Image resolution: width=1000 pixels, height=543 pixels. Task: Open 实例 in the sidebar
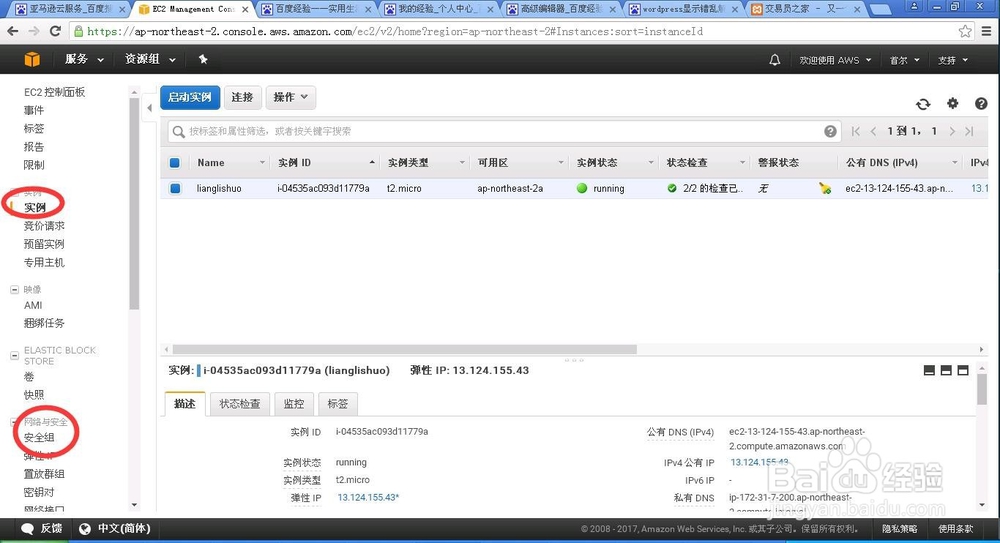click(x=35, y=207)
